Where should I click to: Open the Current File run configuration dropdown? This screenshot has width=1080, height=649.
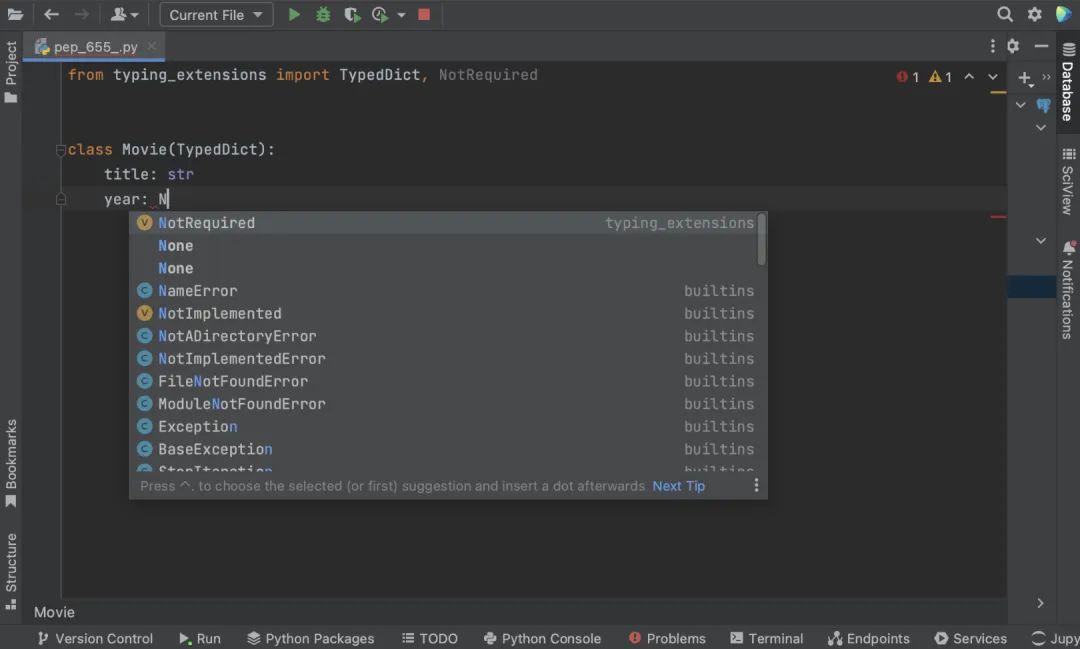click(x=215, y=14)
